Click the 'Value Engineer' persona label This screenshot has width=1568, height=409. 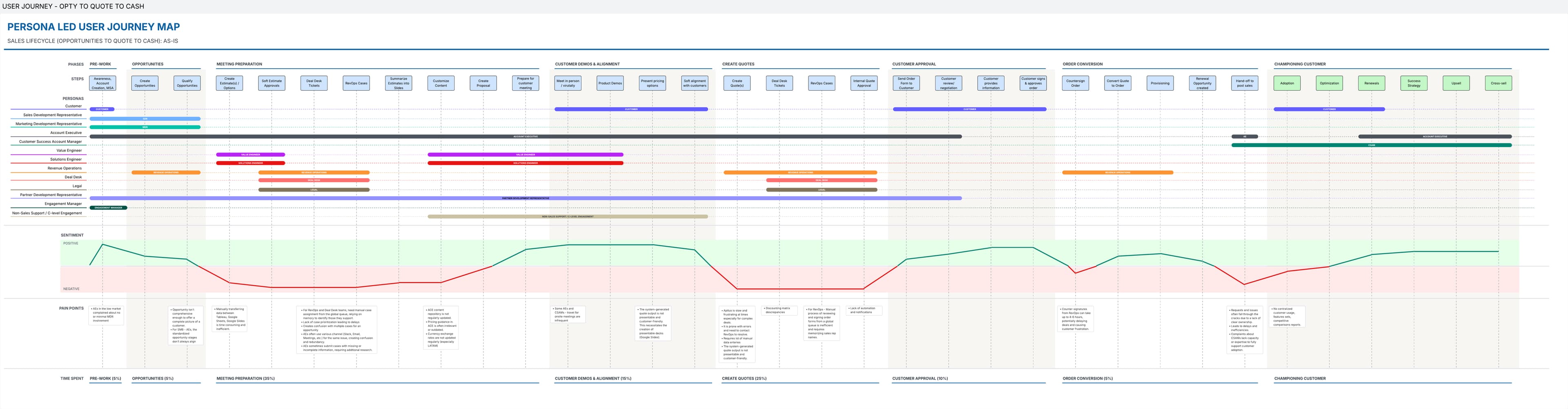(x=69, y=150)
